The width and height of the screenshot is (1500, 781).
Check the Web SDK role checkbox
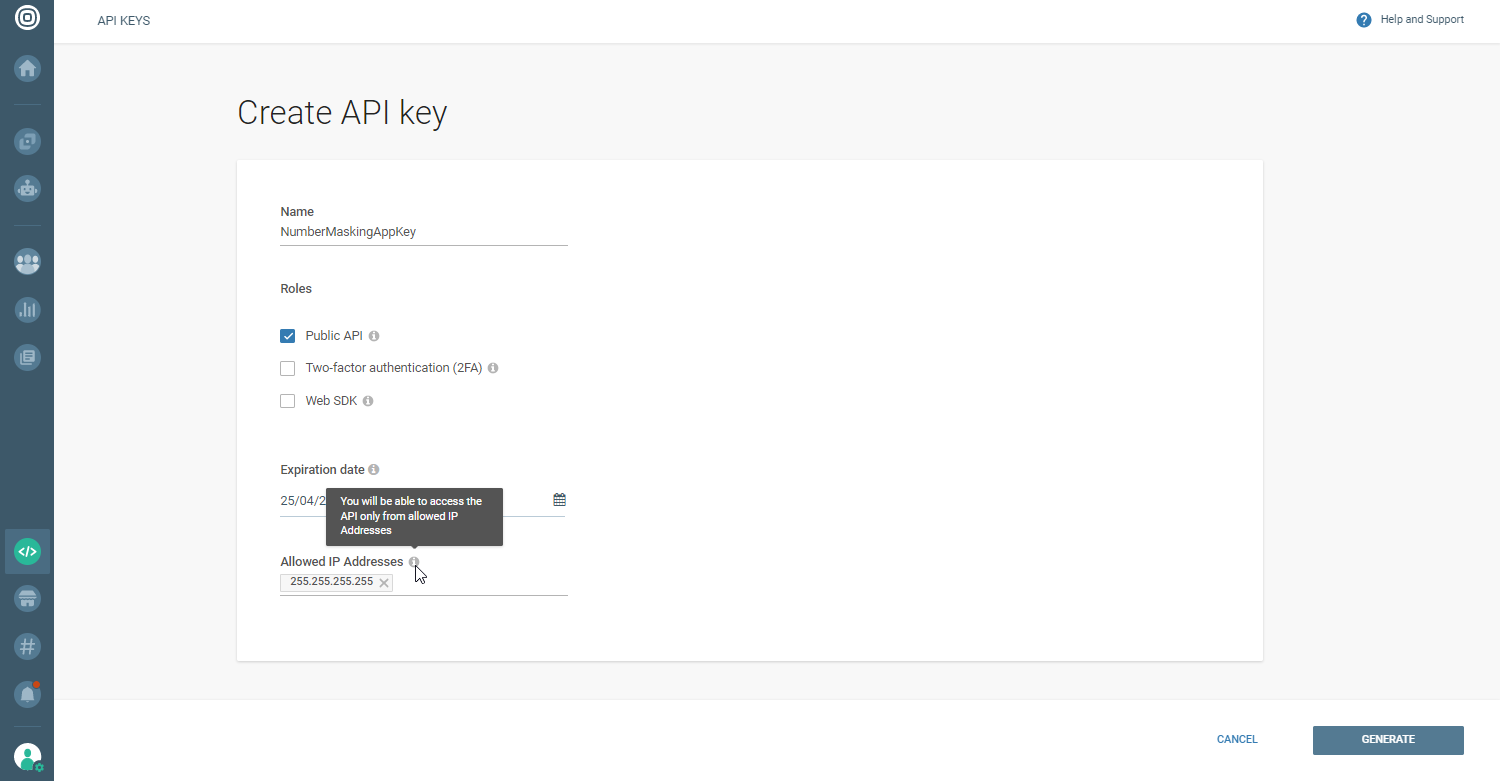pyautogui.click(x=288, y=401)
